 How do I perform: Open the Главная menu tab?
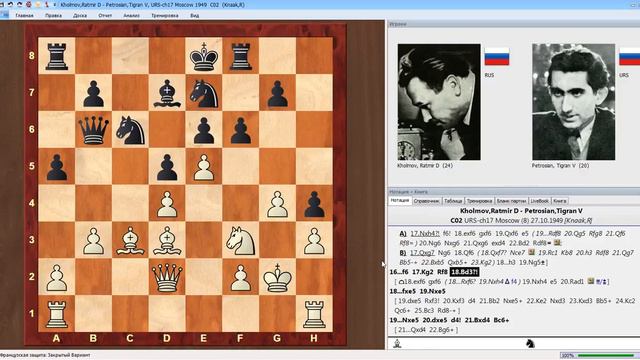coord(24,16)
